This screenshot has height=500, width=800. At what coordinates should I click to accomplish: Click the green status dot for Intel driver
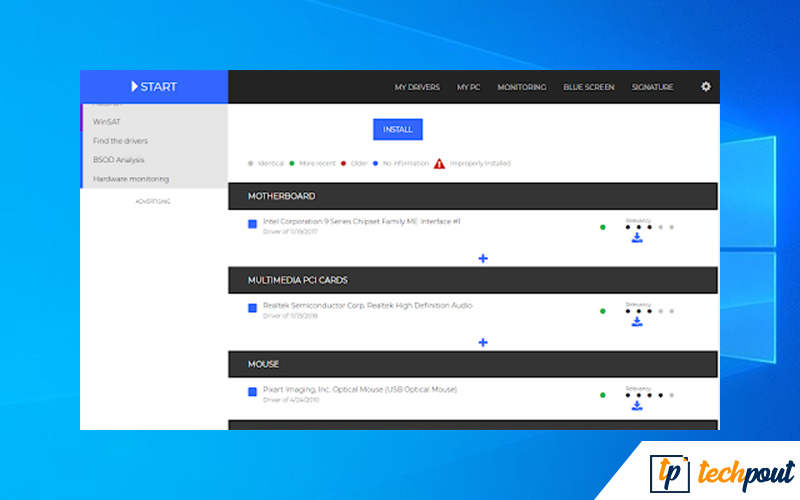coord(602,227)
